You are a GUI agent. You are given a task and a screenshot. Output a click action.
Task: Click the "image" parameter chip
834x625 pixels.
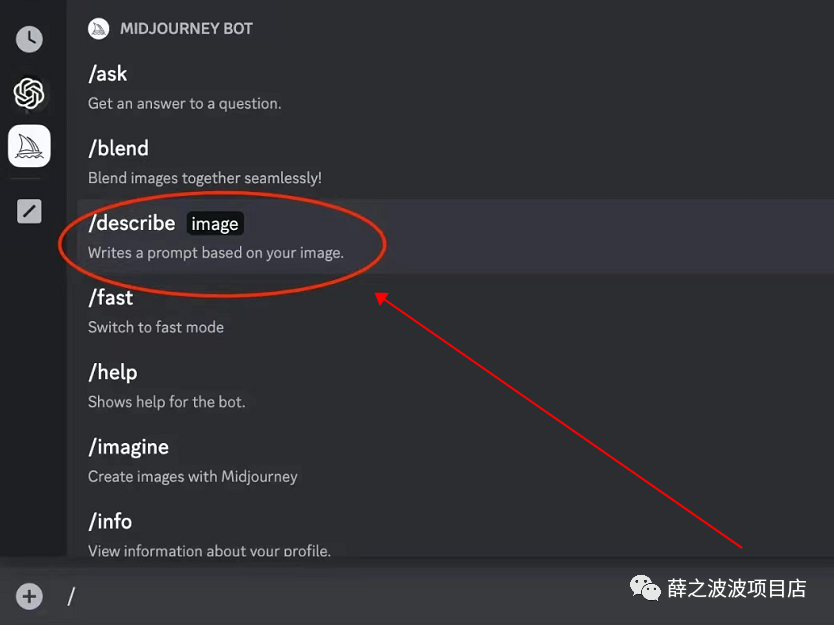point(215,224)
